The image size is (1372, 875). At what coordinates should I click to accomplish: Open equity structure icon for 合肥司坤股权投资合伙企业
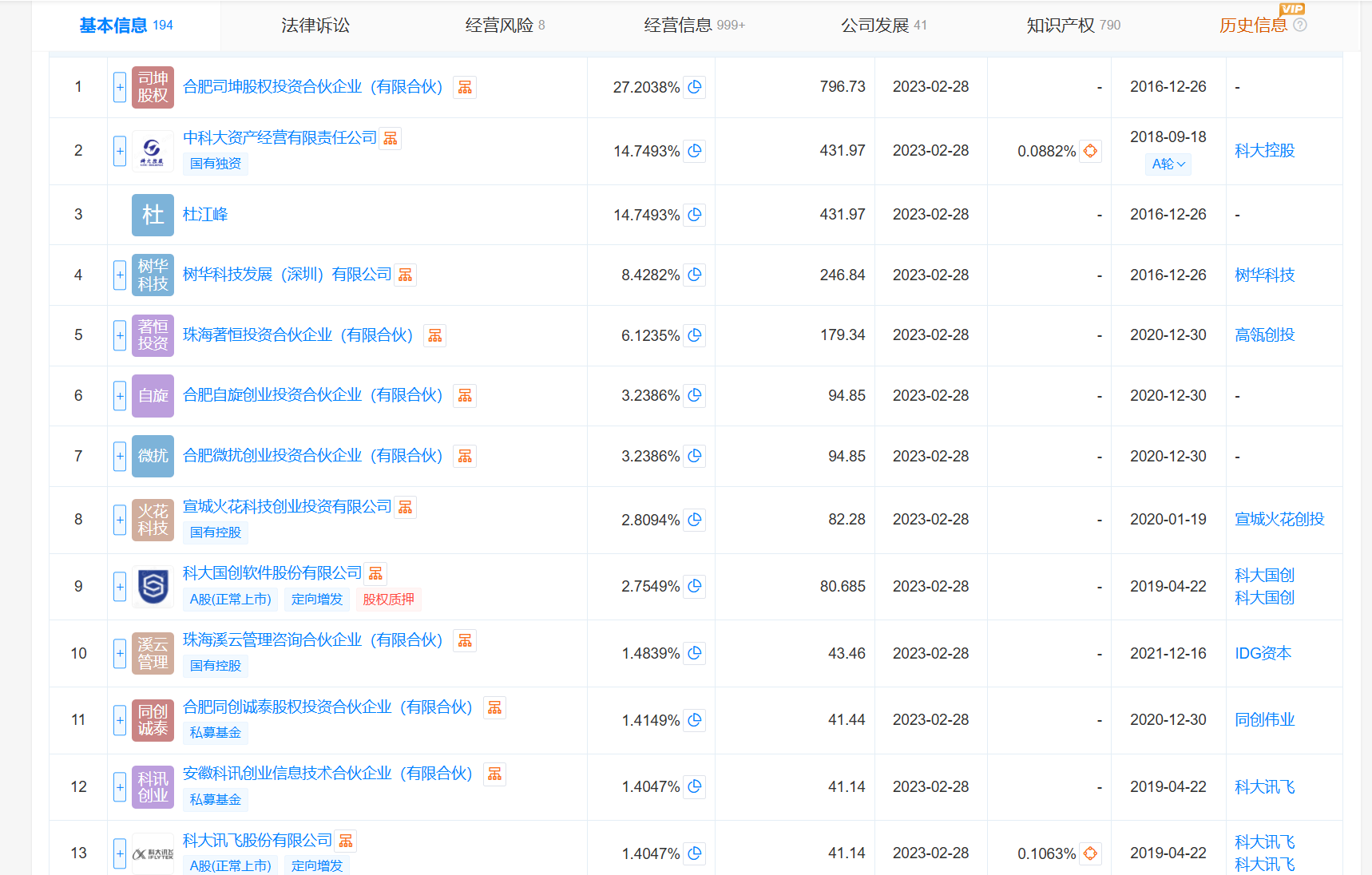click(465, 87)
